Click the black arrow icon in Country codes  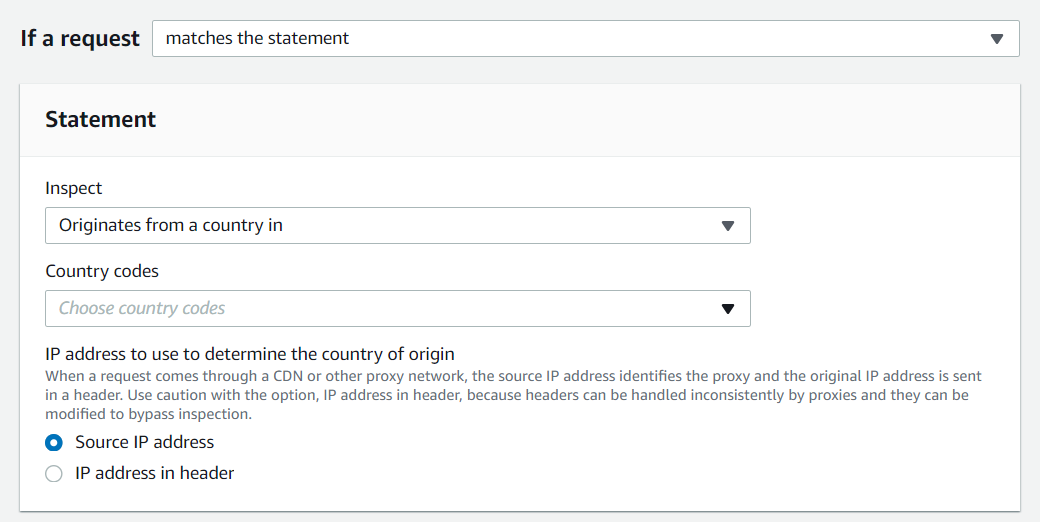(728, 308)
